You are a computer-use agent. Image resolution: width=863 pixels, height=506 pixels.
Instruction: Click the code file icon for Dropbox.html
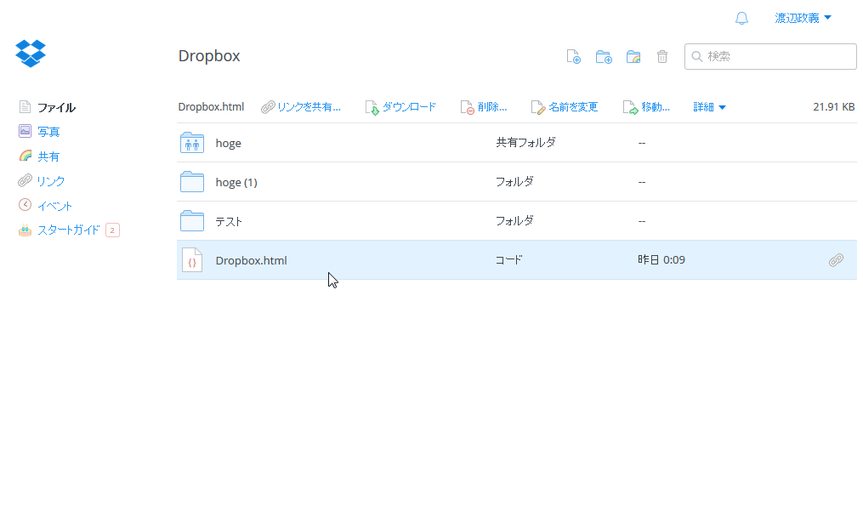point(192,260)
